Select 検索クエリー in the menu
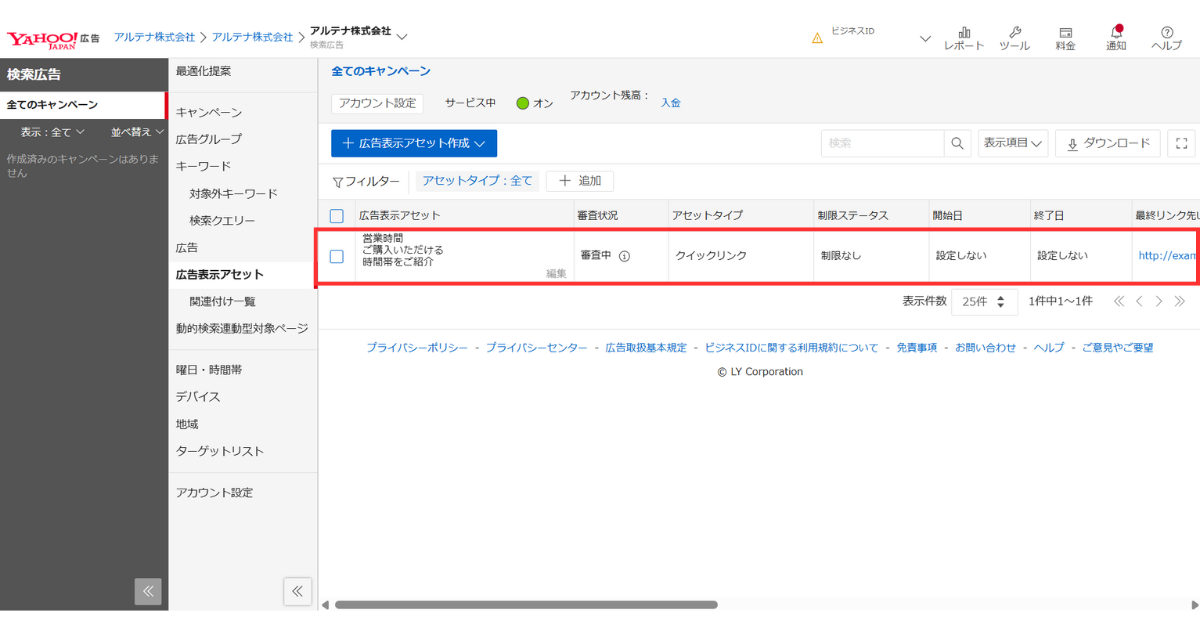The image size is (1200, 630). click(x=222, y=220)
